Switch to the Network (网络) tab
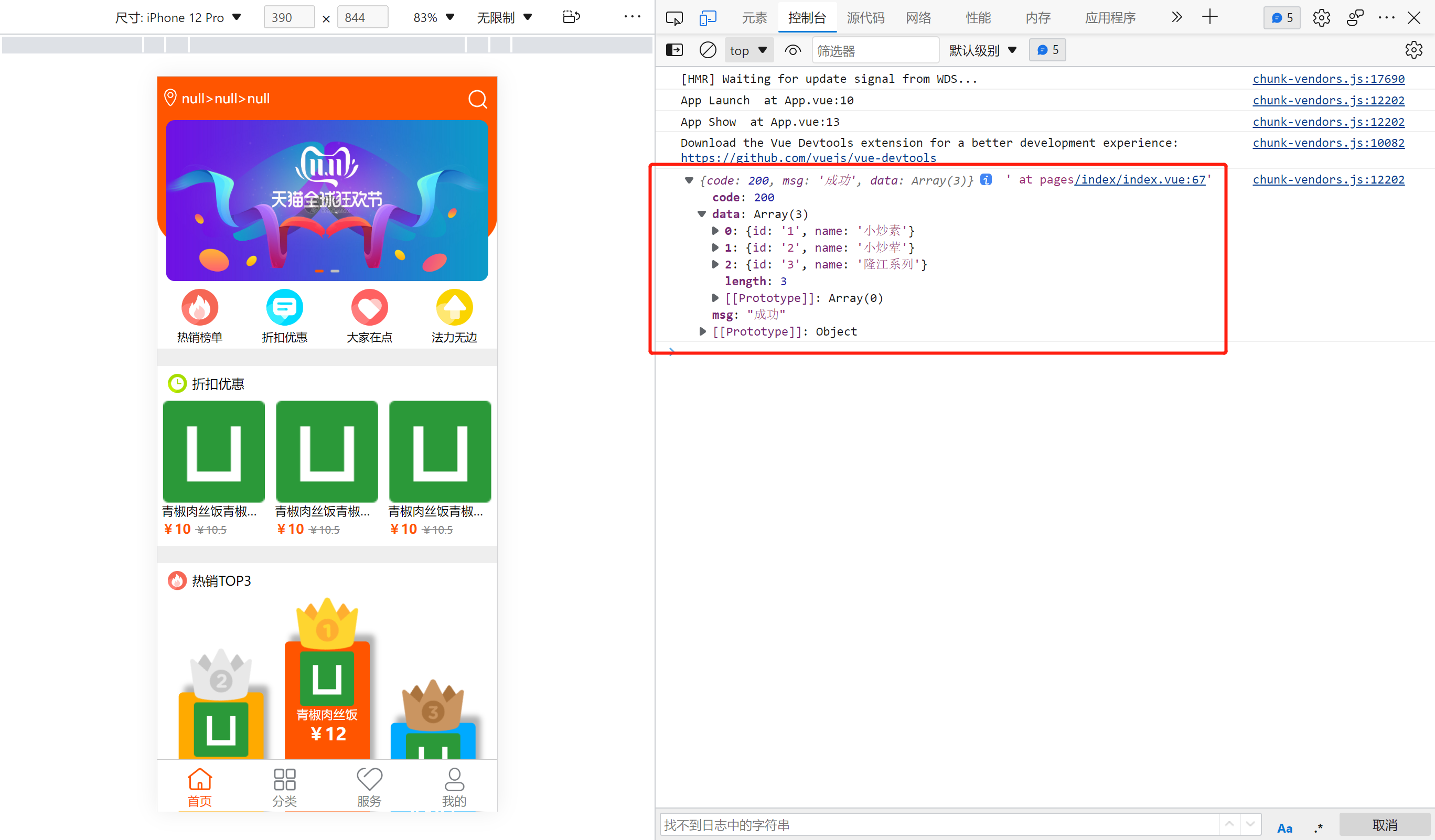 [918, 18]
